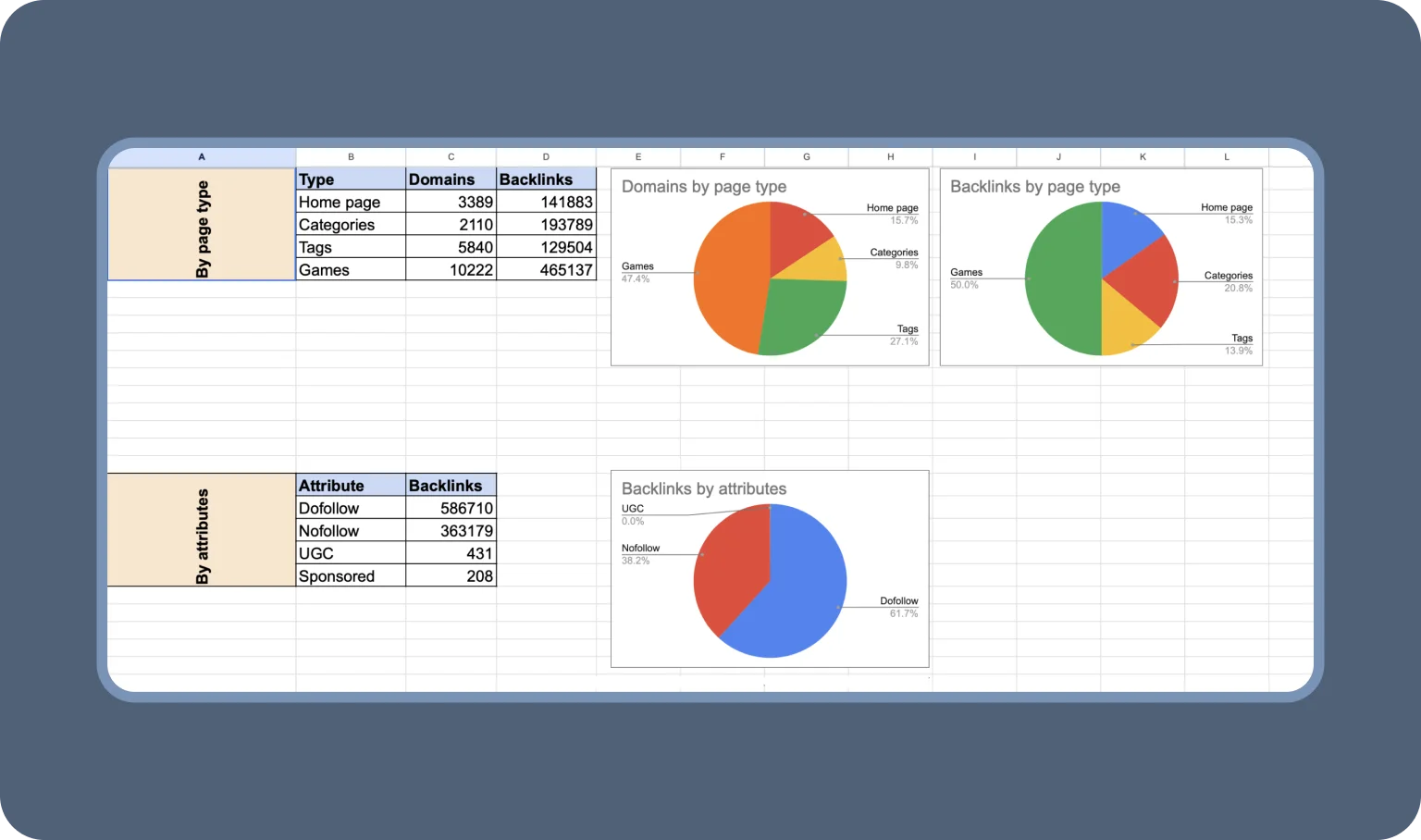Click green Games slice in Backlinks page chart
Screen dimensions: 1421x840
(1062, 278)
